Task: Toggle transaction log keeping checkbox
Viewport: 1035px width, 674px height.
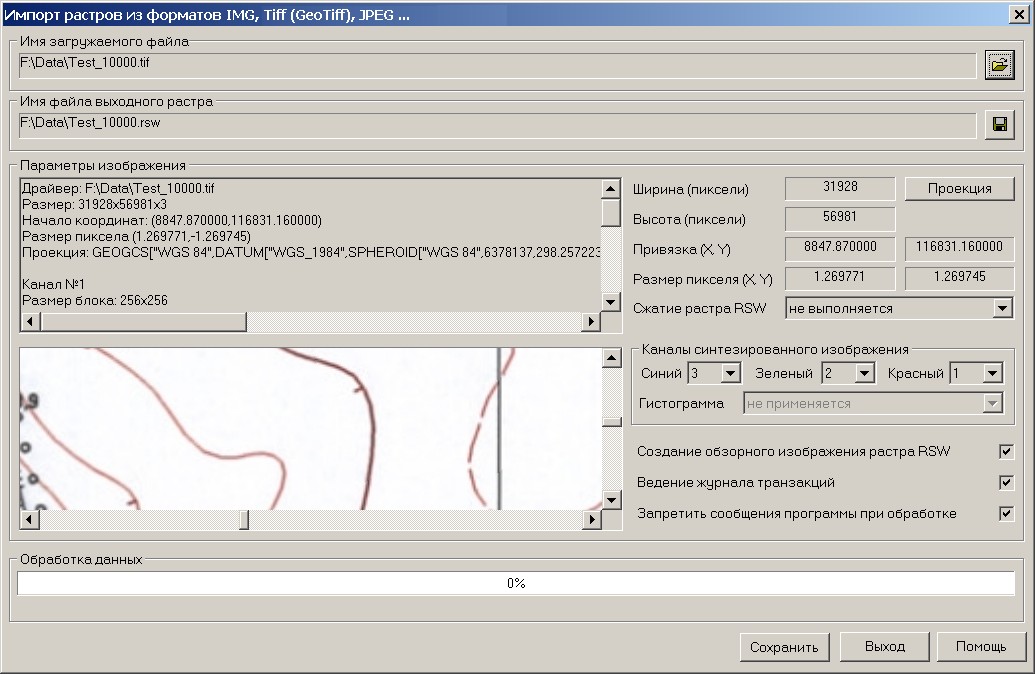Action: click(x=1006, y=483)
